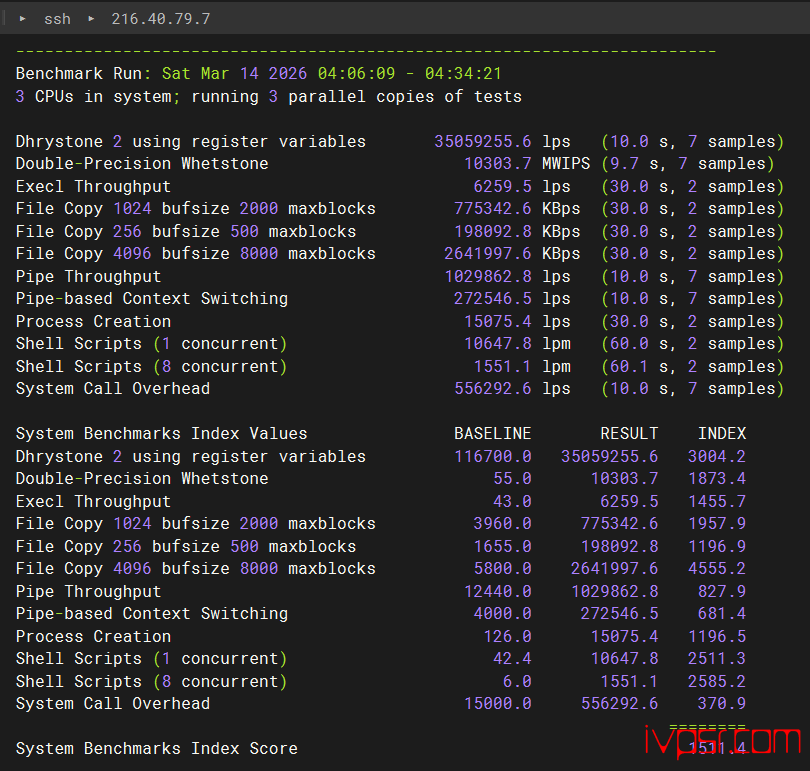Click the System Call Overhead index 370.9
This screenshot has width=810, height=771.
tap(721, 704)
